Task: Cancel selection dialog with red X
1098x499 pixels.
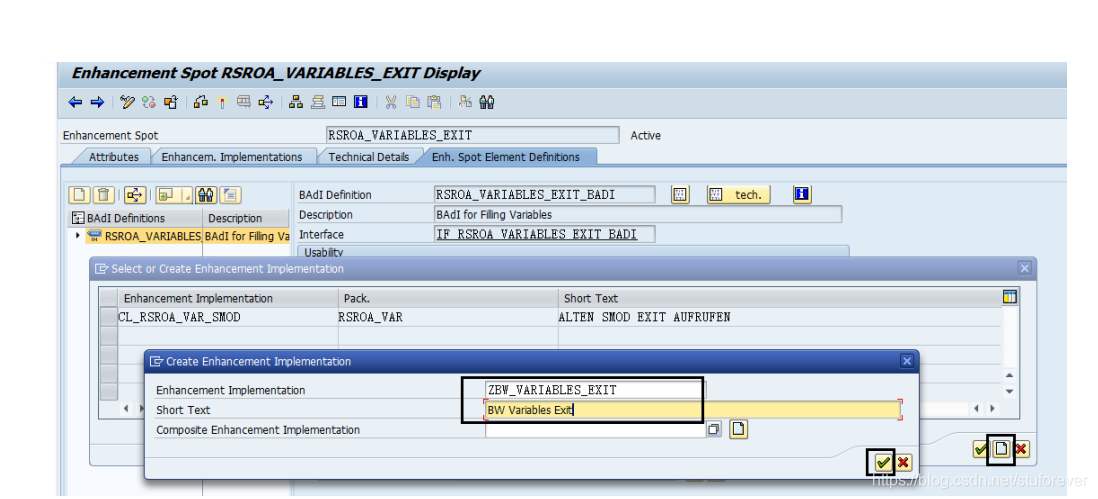Action: pyautogui.click(x=1021, y=449)
